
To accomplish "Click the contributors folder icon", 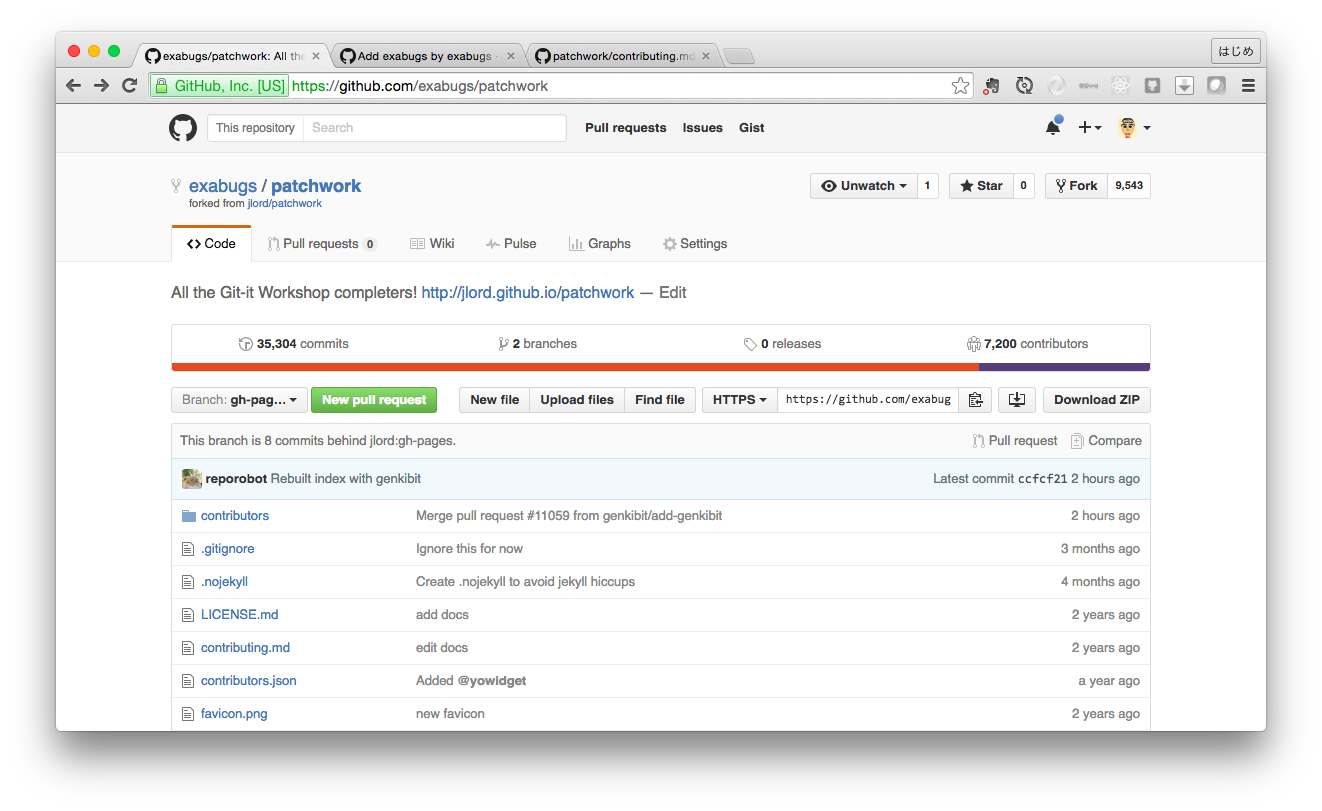I will pyautogui.click(x=188, y=516).
